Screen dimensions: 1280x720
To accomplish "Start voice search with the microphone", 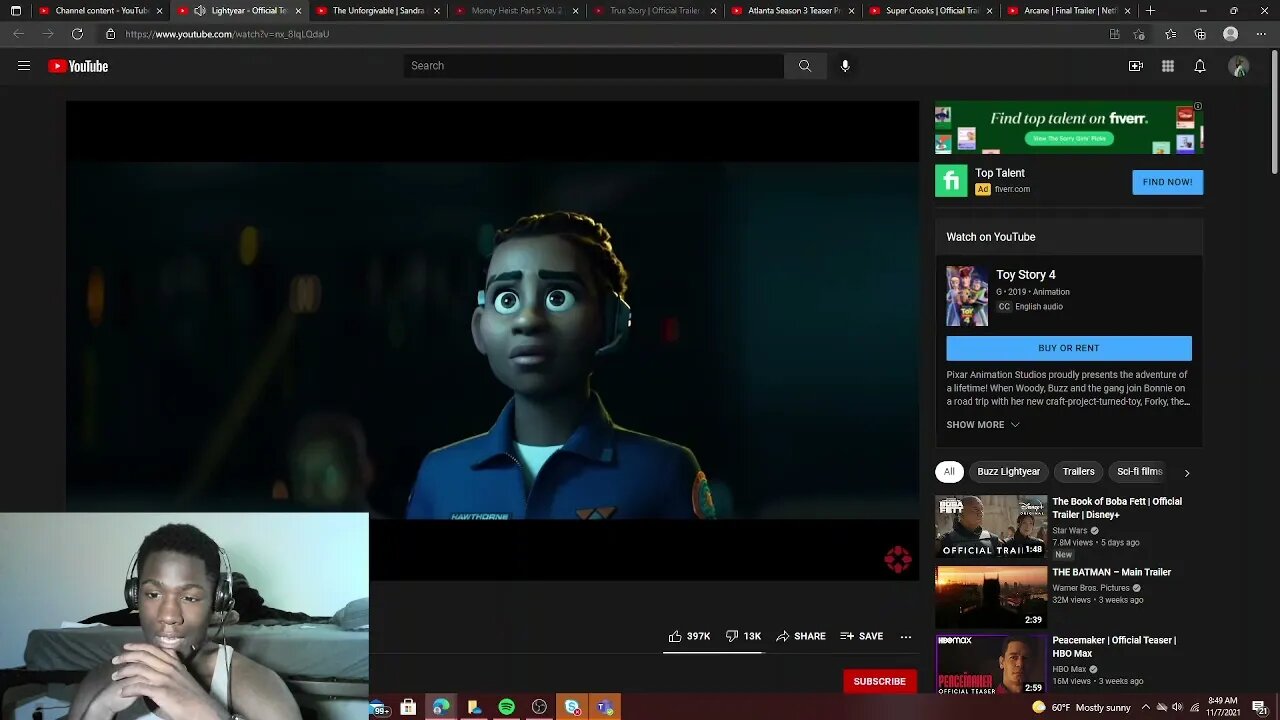I will 845,66.
